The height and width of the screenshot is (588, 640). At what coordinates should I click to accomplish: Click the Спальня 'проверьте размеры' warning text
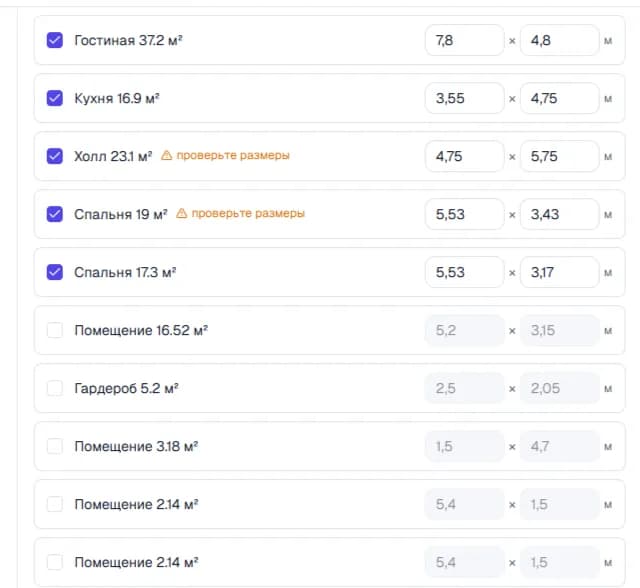coord(248,213)
